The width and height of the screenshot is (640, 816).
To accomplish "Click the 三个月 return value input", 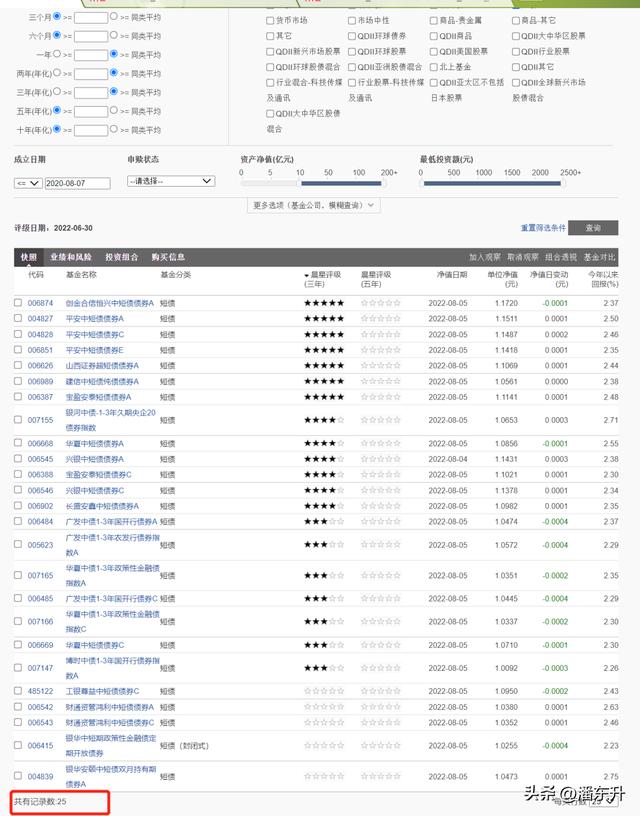I will [91, 18].
